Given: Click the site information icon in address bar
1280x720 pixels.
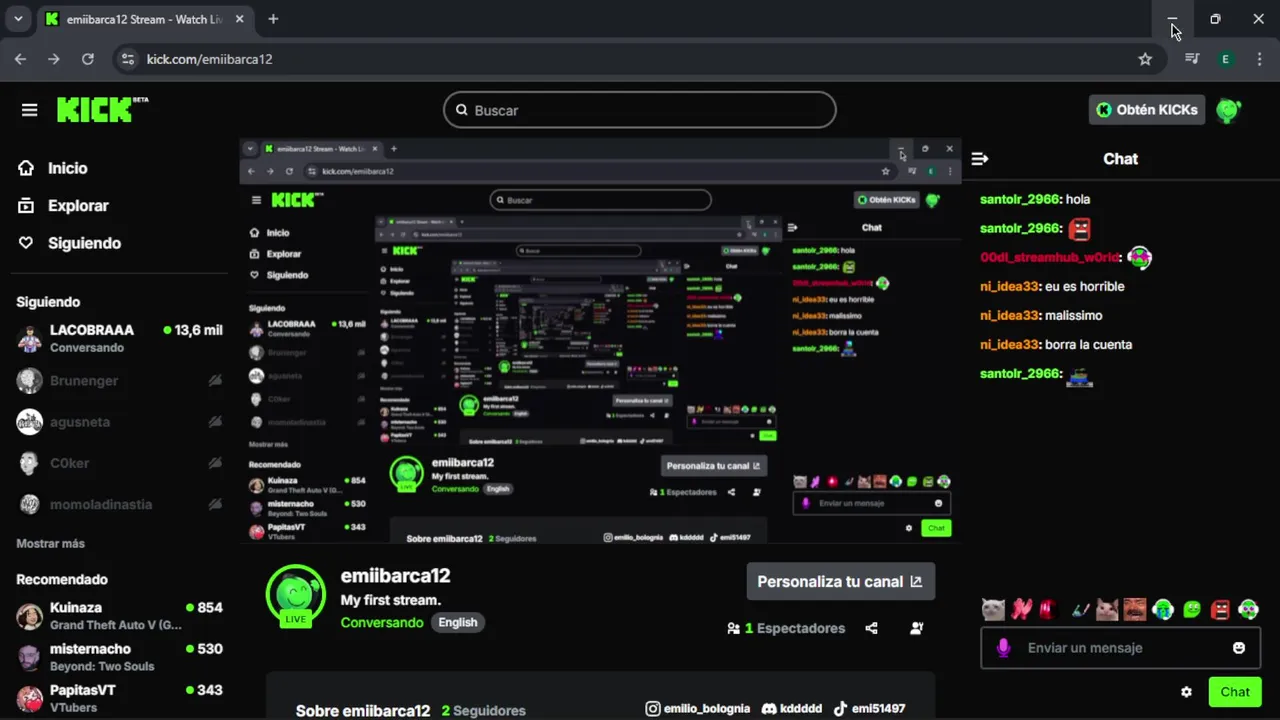Looking at the screenshot, I should tap(127, 59).
